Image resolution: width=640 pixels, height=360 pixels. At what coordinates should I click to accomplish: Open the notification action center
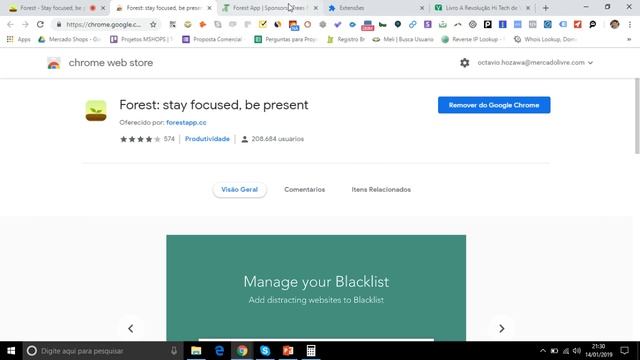pos(624,351)
